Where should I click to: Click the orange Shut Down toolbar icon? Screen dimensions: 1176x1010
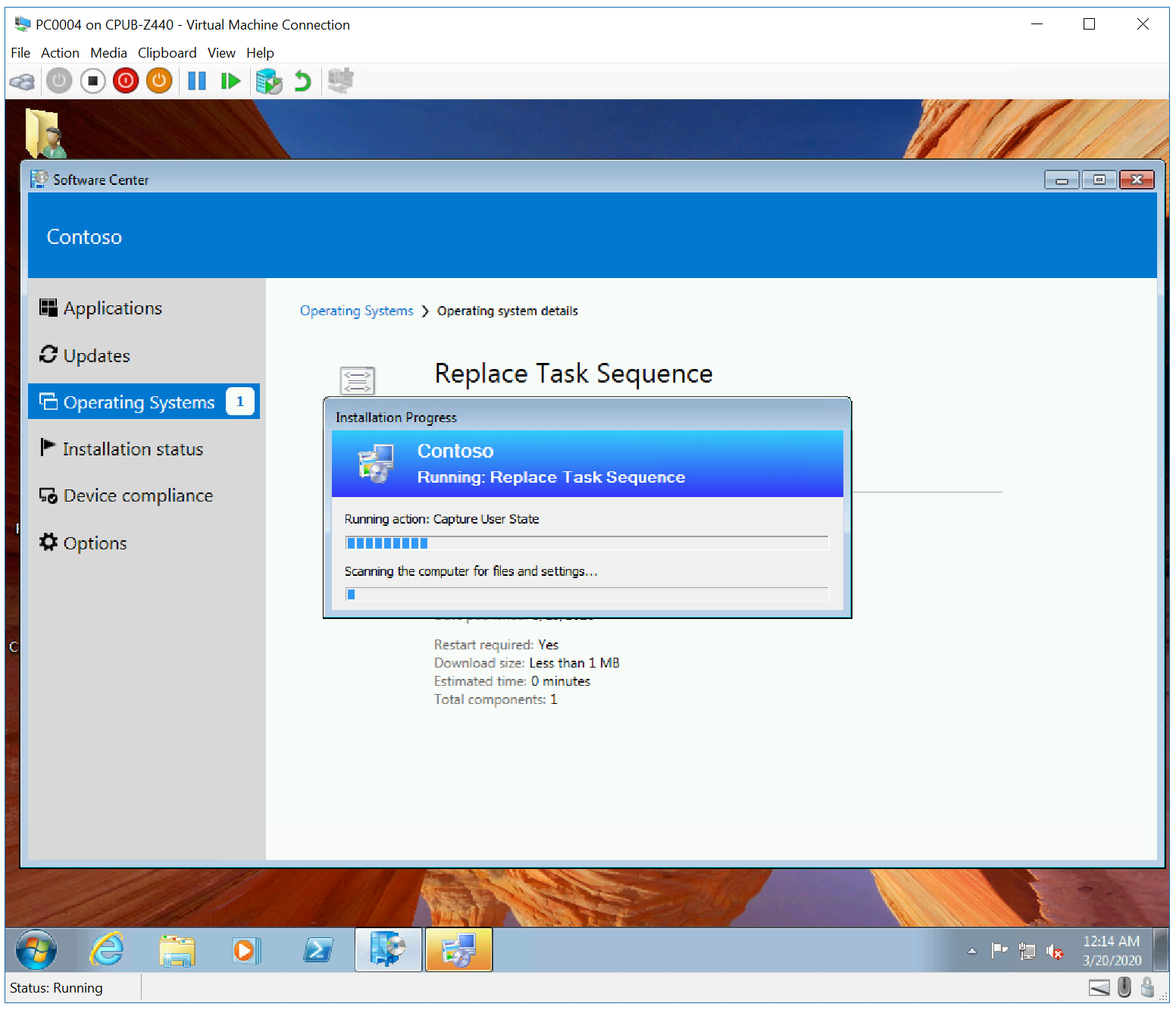158,80
